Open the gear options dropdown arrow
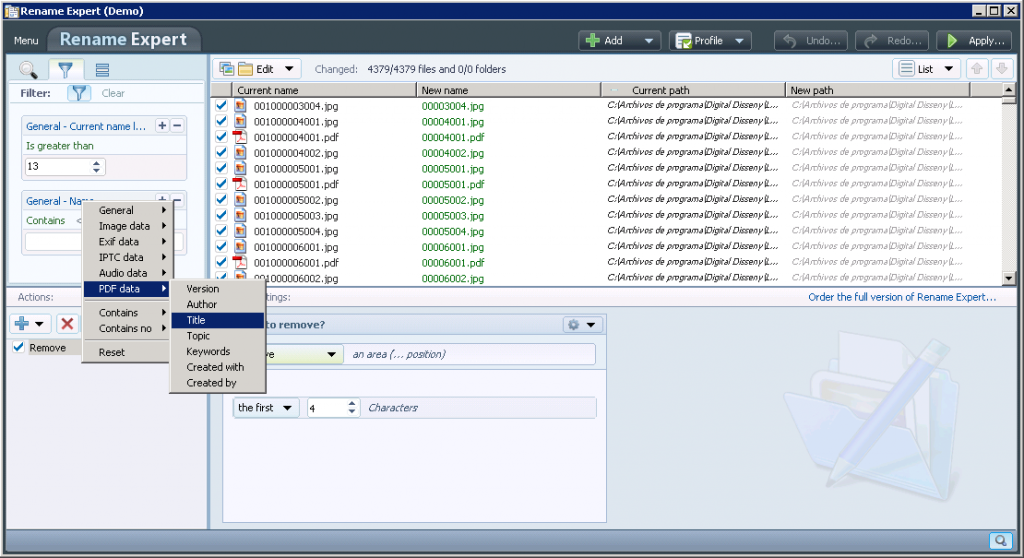Viewport: 1024px width, 558px height. click(x=590, y=325)
